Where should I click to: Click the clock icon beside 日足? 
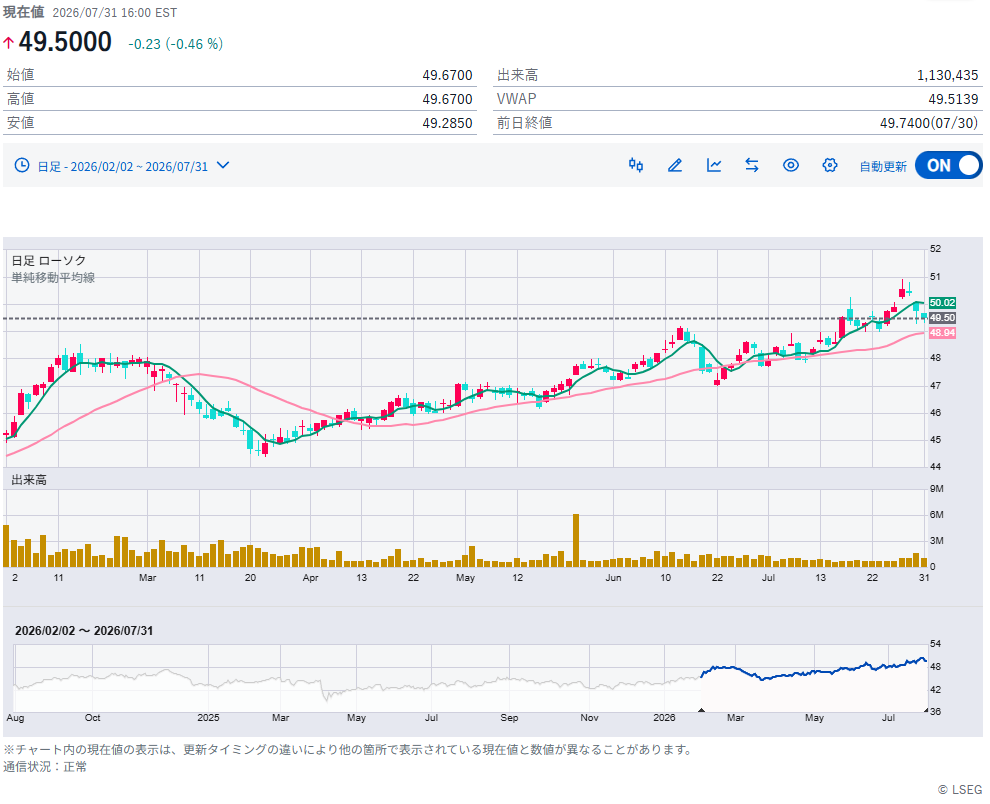[22, 165]
